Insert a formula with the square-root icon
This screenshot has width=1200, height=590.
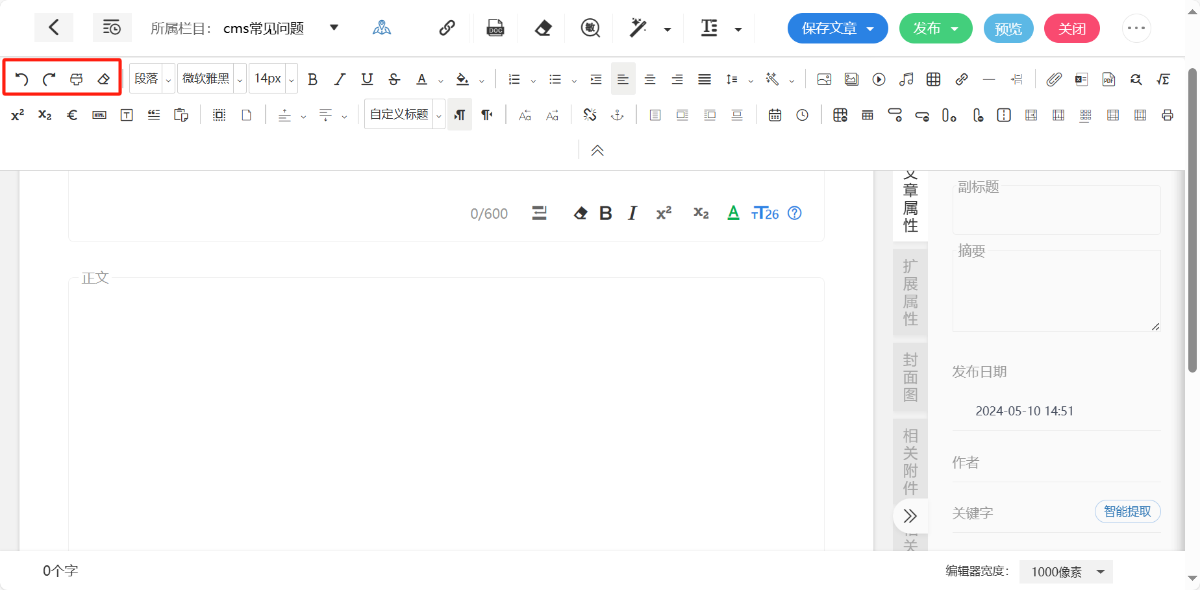(1163, 79)
